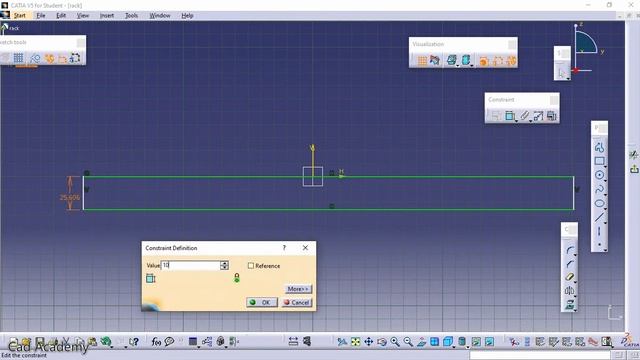Click the 25.606 dimension label

[70, 198]
